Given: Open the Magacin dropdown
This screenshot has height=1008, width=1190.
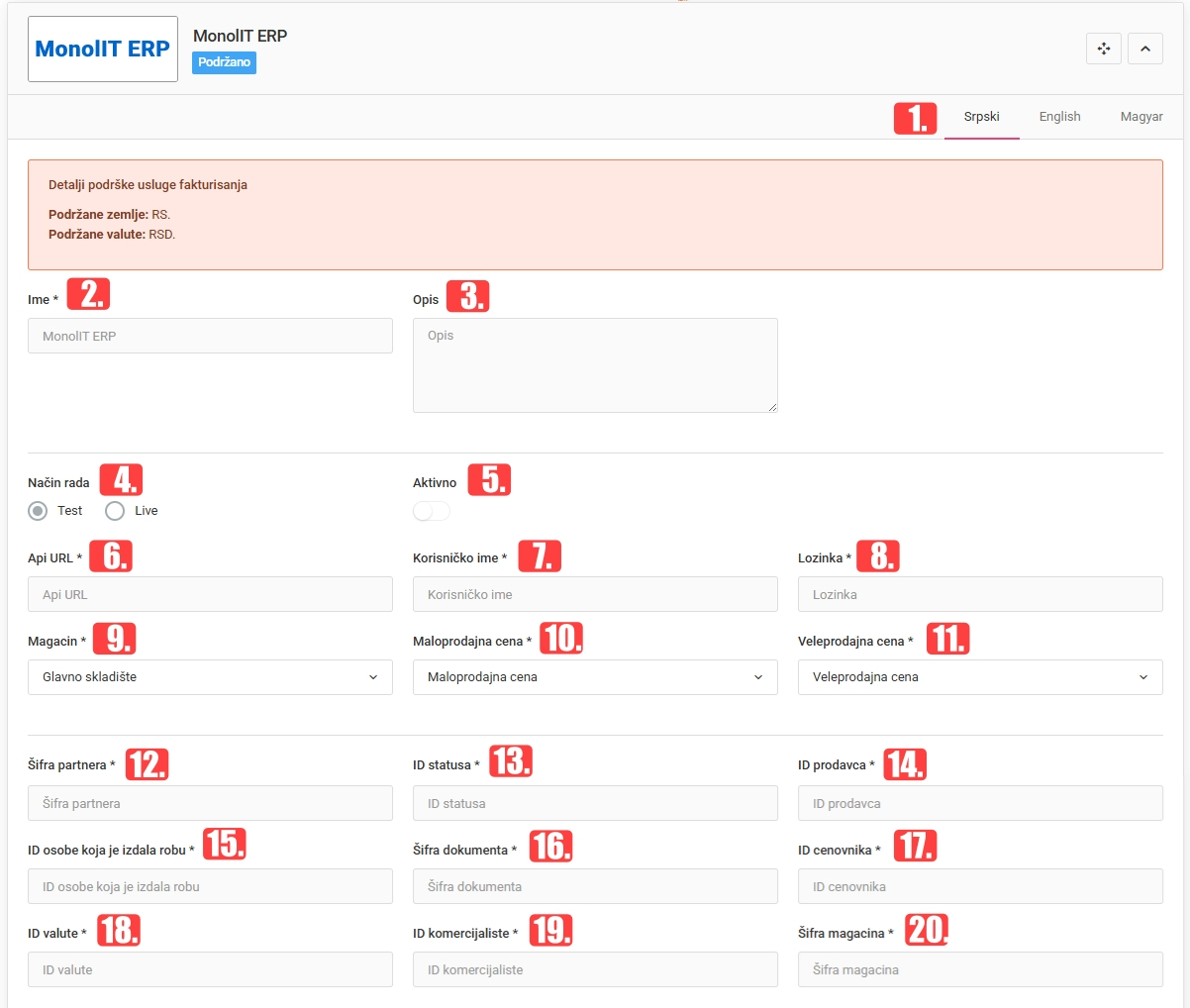Looking at the screenshot, I should pyautogui.click(x=210, y=677).
